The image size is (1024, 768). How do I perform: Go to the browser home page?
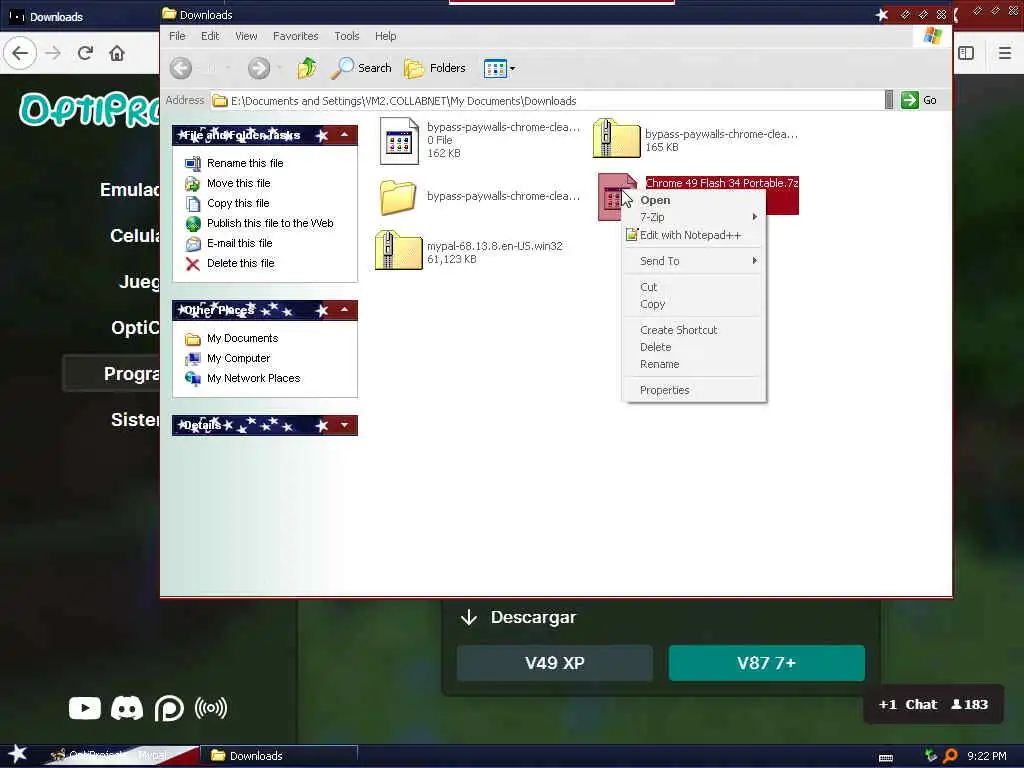point(117,53)
